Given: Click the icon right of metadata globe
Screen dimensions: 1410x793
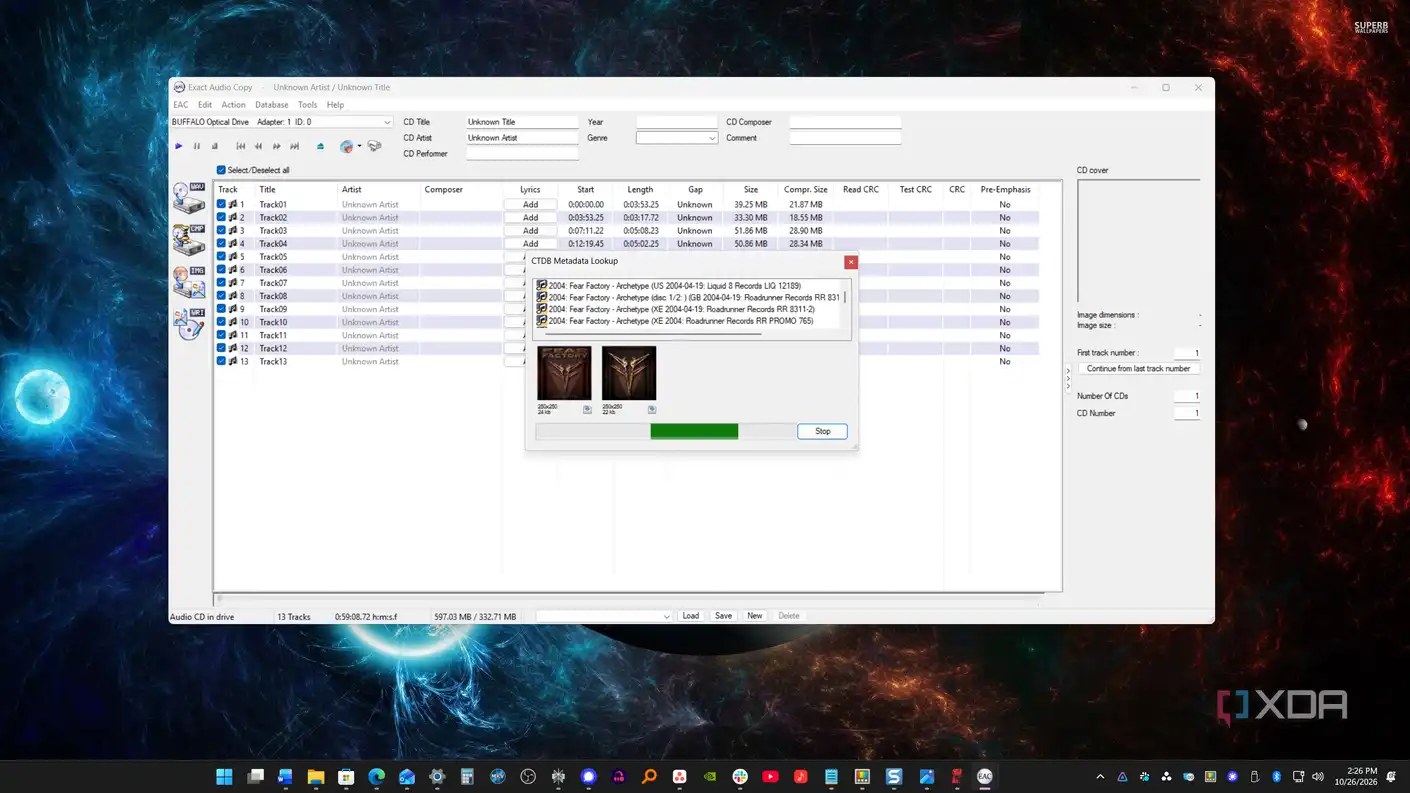Looking at the screenshot, I should [x=374, y=146].
